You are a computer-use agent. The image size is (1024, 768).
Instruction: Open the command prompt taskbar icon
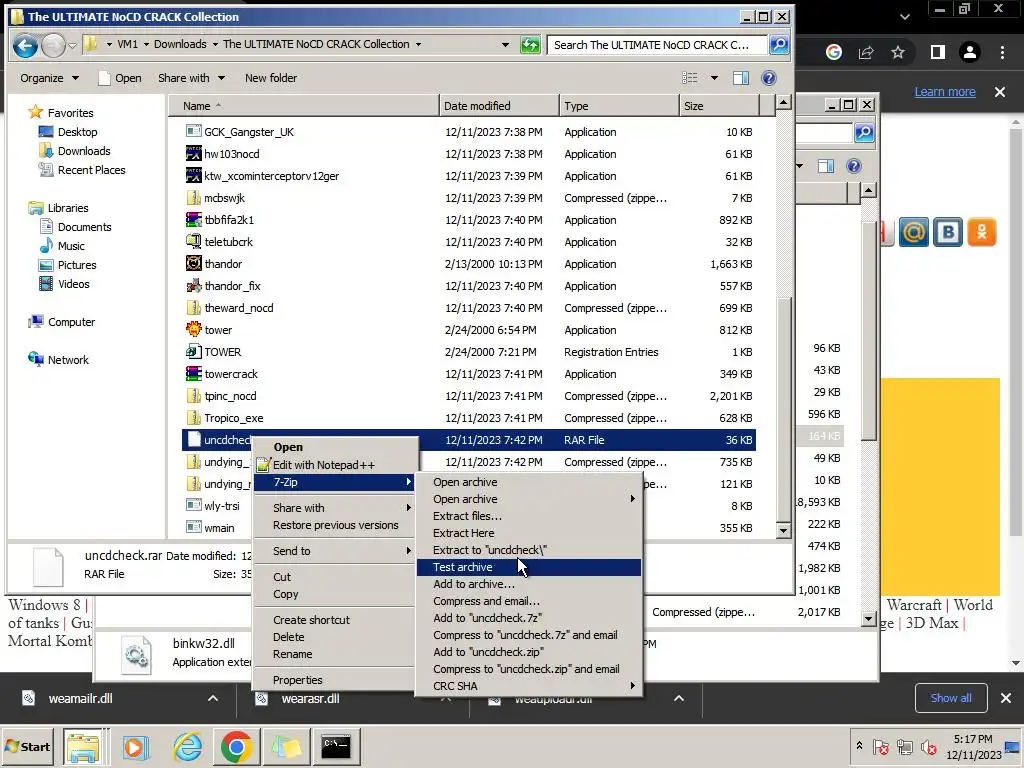[336, 746]
